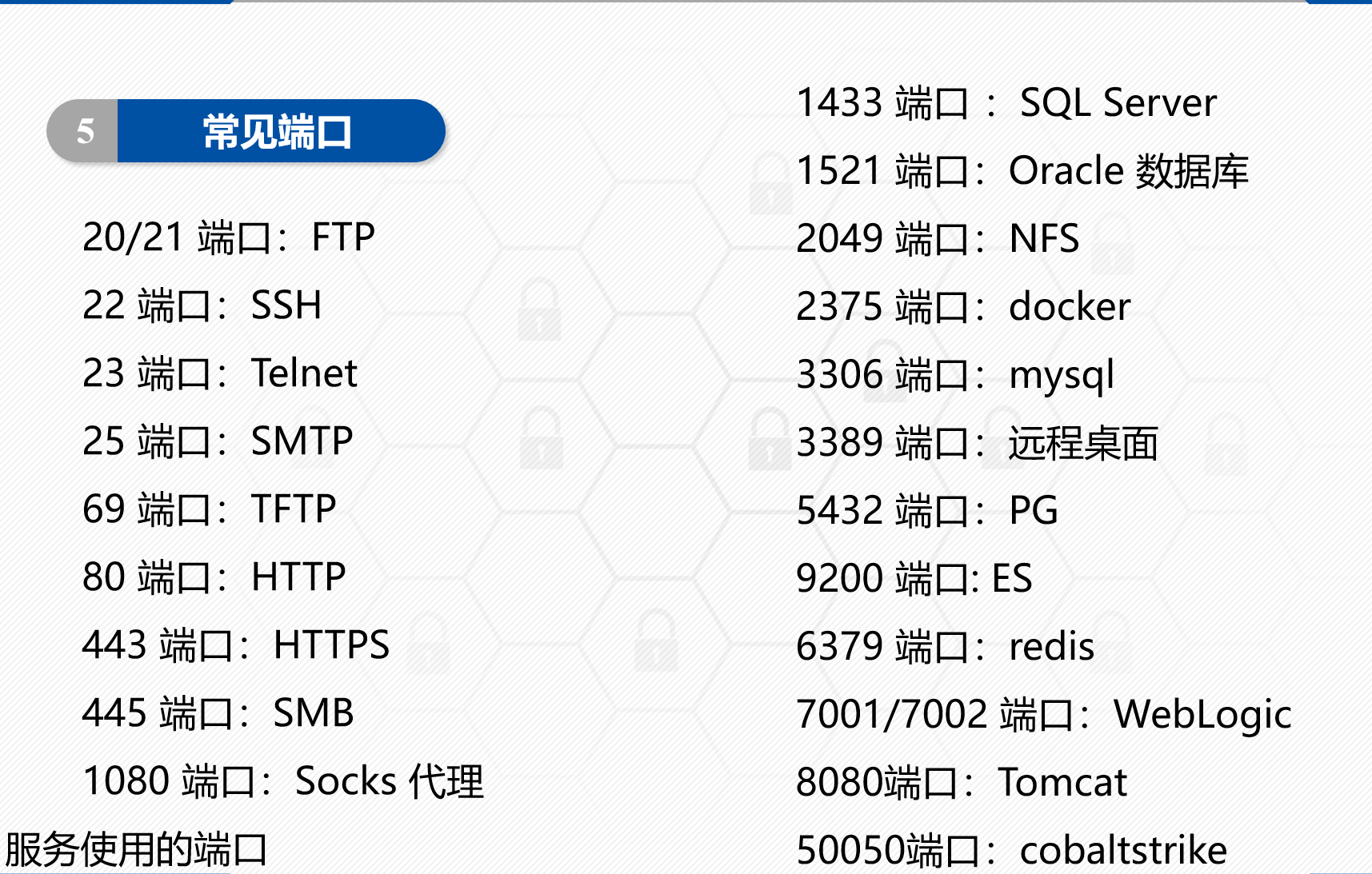This screenshot has height=874, width=1372.
Task: Click the 2375 端口 docker line
Action: coord(963,307)
